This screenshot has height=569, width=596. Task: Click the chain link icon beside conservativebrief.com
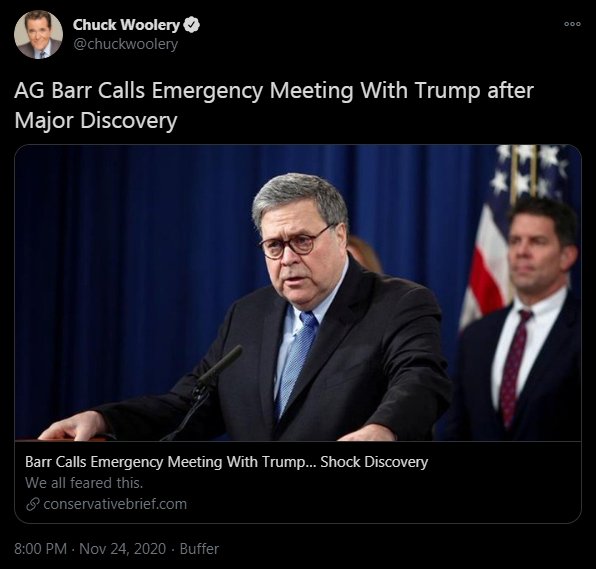[x=33, y=504]
